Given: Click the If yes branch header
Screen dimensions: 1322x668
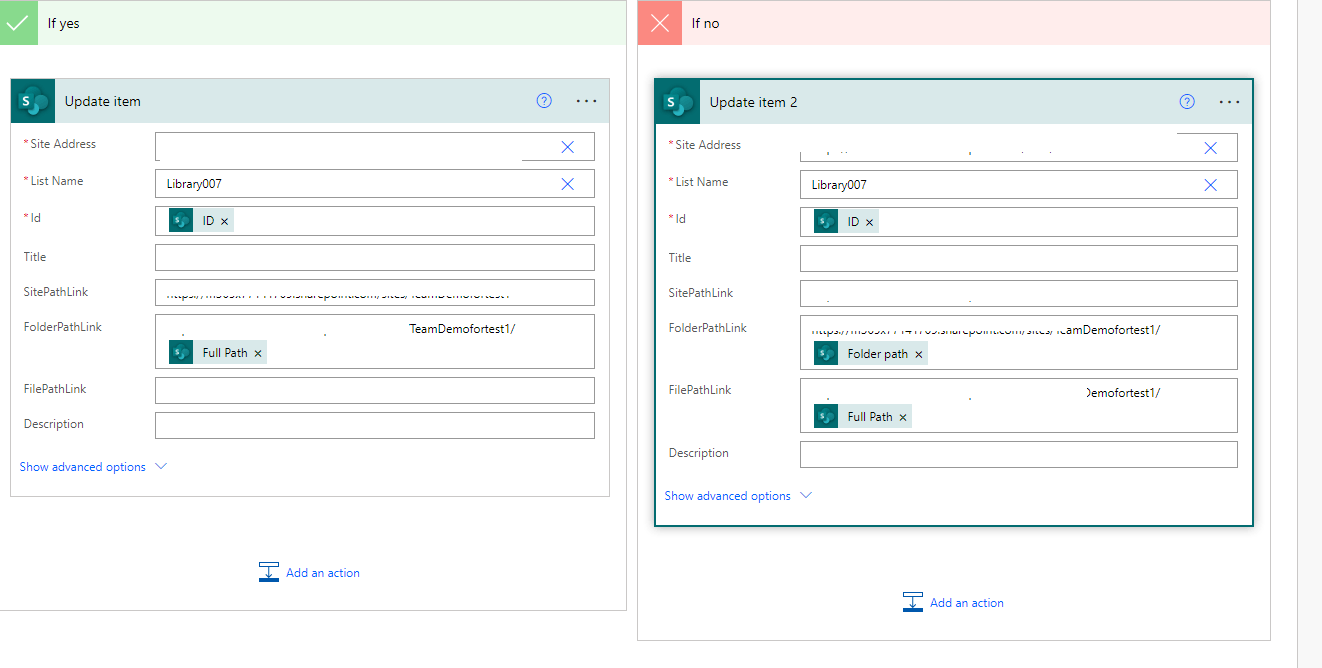Looking at the screenshot, I should 313,23.
